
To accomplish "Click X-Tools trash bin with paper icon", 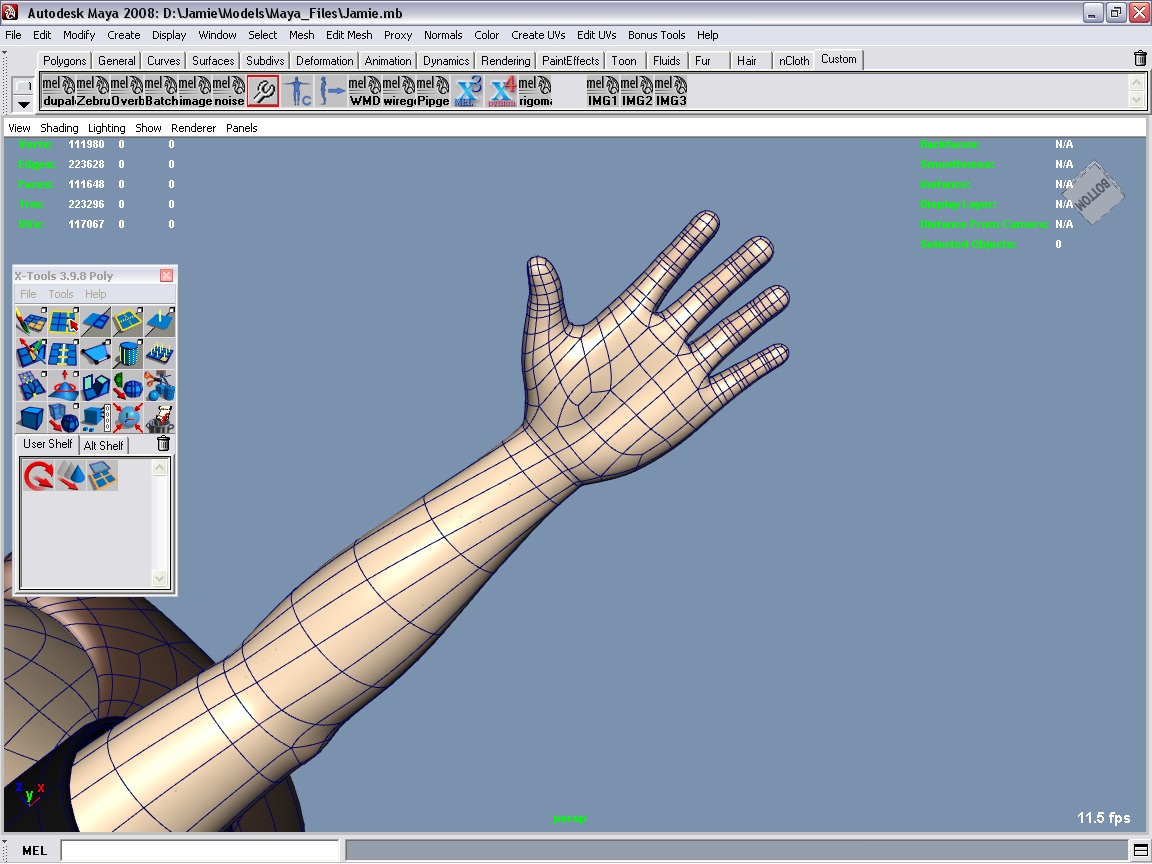I will click(x=159, y=418).
